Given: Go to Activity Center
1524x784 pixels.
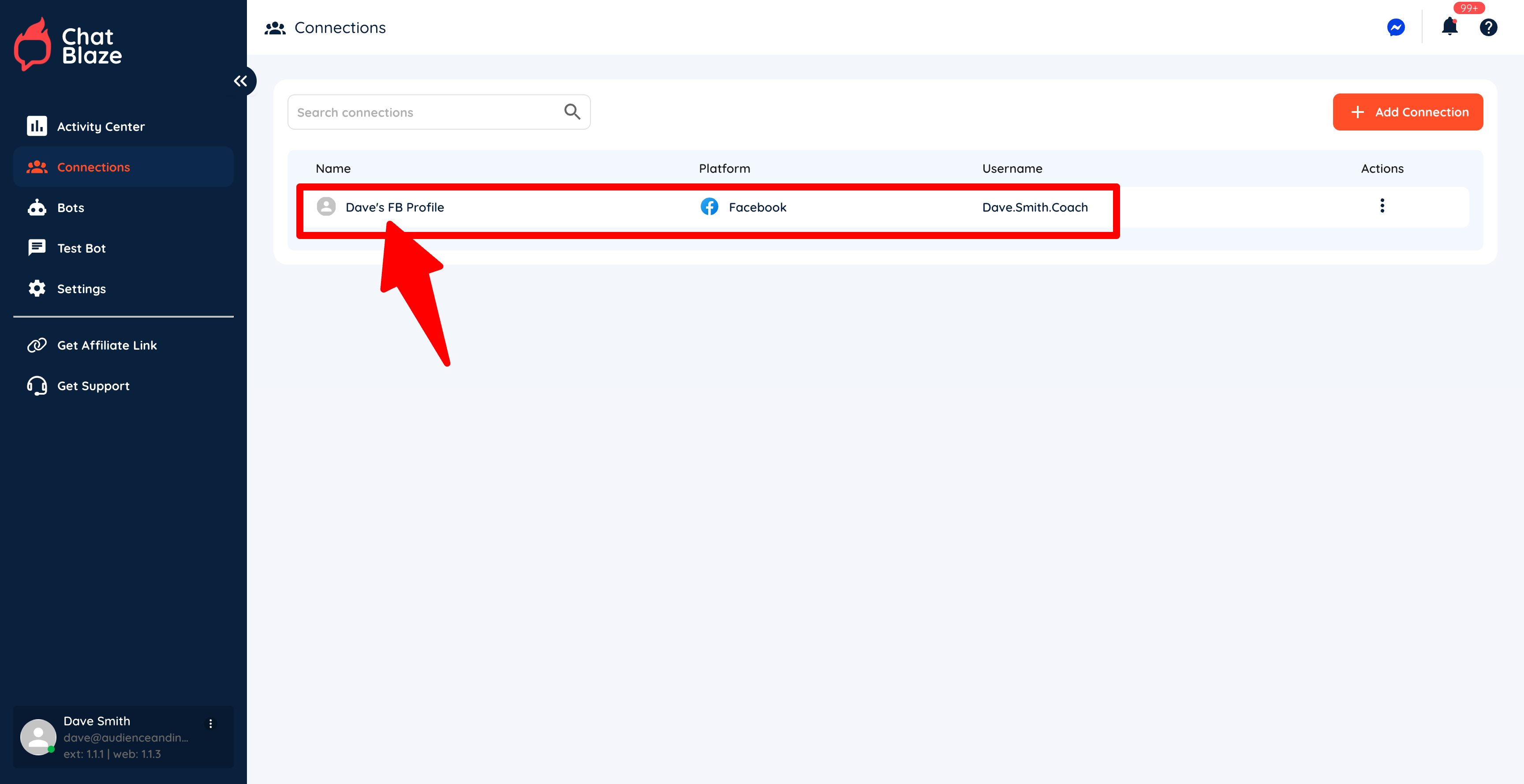Looking at the screenshot, I should pyautogui.click(x=101, y=127).
